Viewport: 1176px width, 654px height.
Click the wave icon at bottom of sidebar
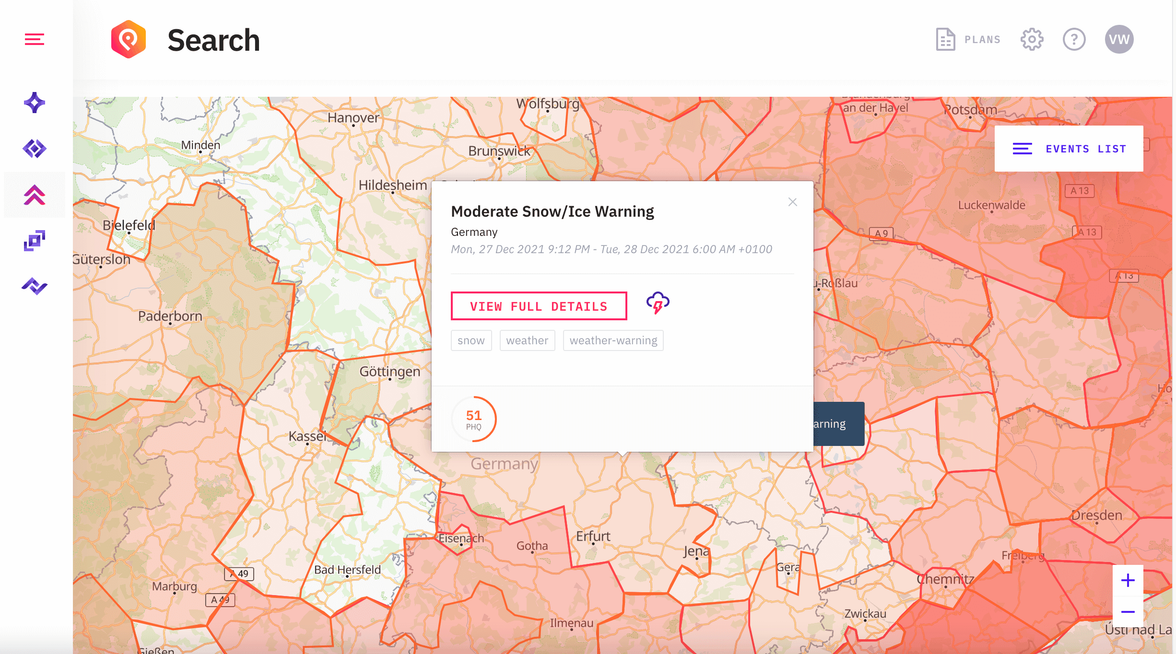tap(34, 286)
